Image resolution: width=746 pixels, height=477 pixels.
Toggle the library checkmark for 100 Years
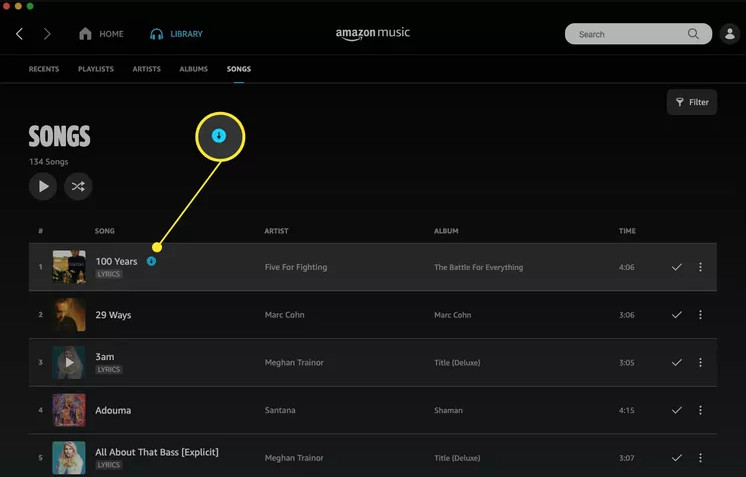coord(677,267)
